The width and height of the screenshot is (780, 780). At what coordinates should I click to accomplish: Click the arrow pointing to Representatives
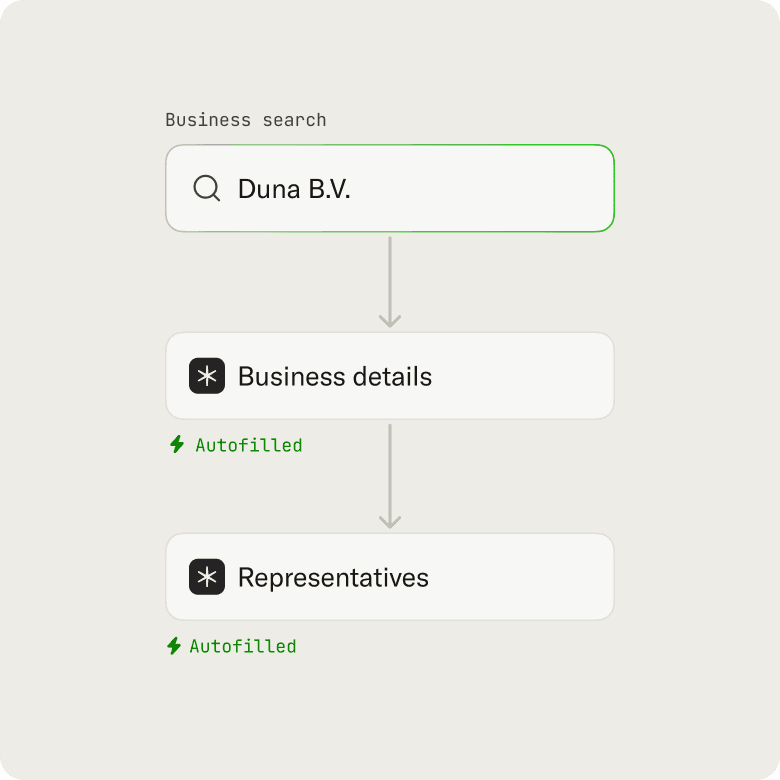click(390, 476)
